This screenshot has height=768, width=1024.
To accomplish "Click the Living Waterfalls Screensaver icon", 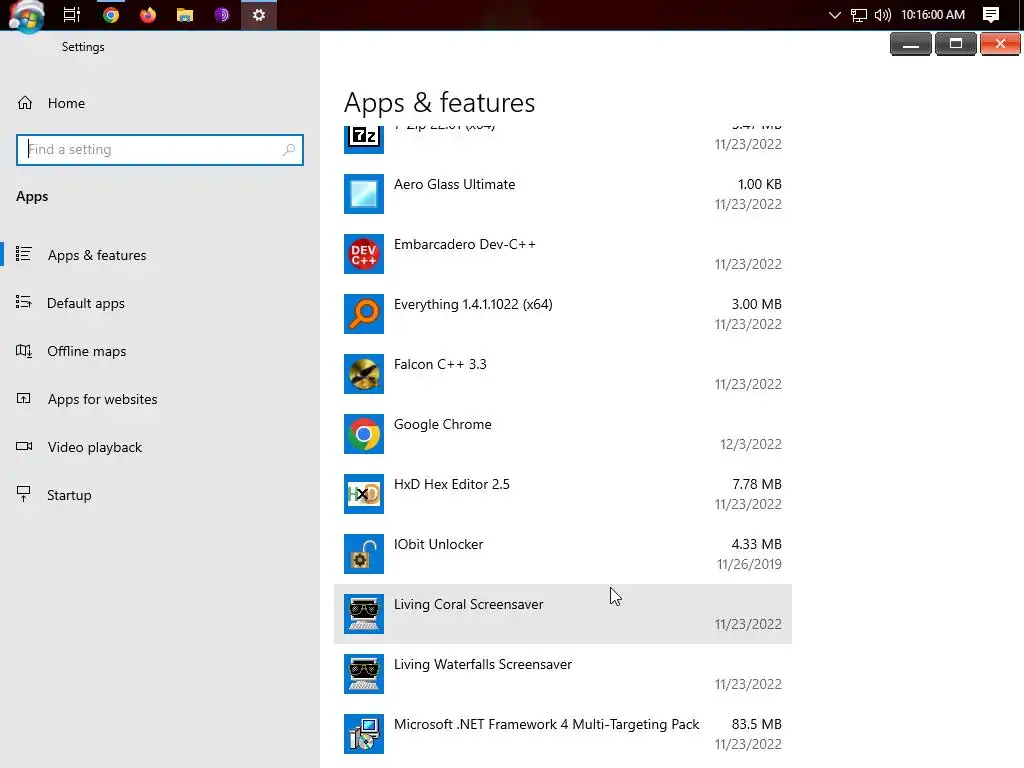I will 364,675.
